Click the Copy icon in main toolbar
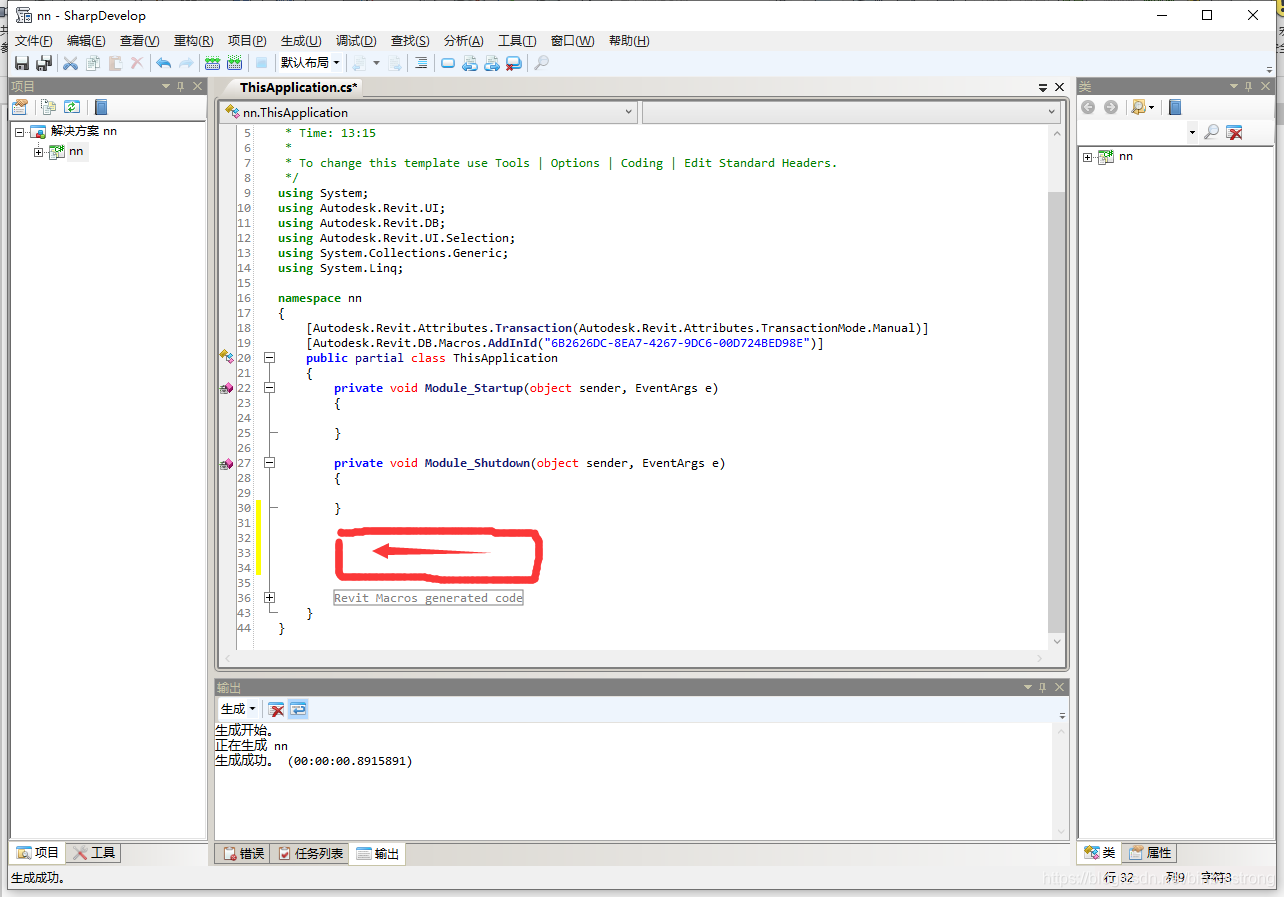1284x897 pixels. (93, 63)
